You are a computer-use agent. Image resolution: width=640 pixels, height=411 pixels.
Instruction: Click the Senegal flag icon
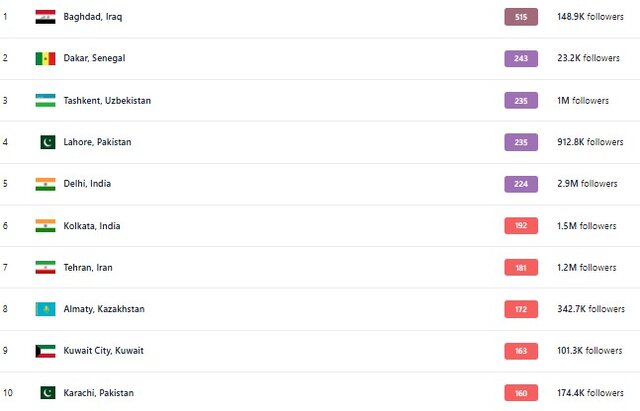click(45, 59)
